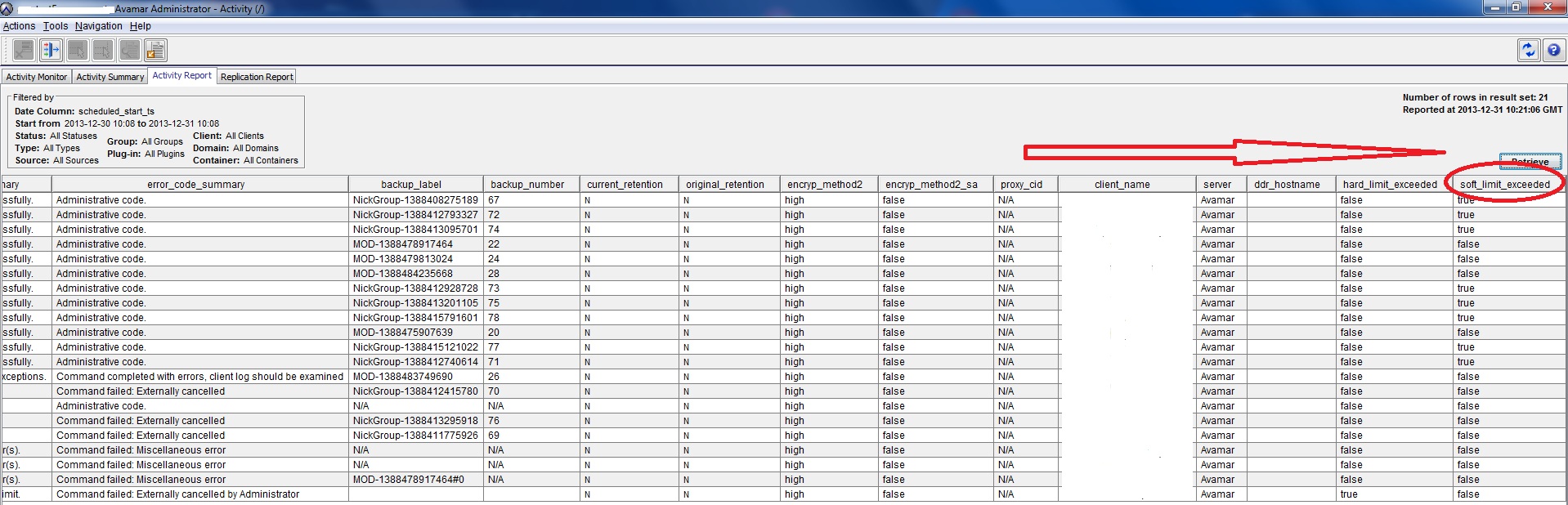Viewport: 1568px width, 505px height.
Task: Click backup number 78 cell
Action: [531, 318]
